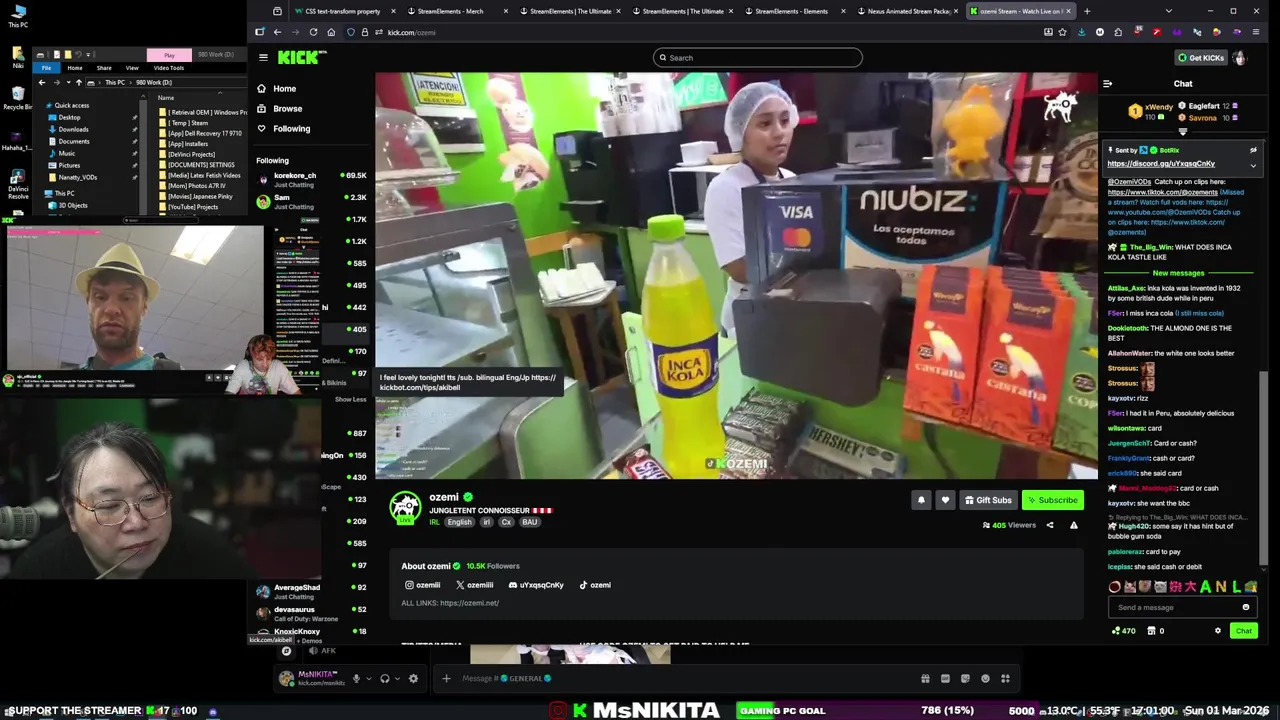Open the Discord uYxqsqCnKy link
Image resolution: width=1280 pixels, height=720 pixels.
click(x=536, y=585)
